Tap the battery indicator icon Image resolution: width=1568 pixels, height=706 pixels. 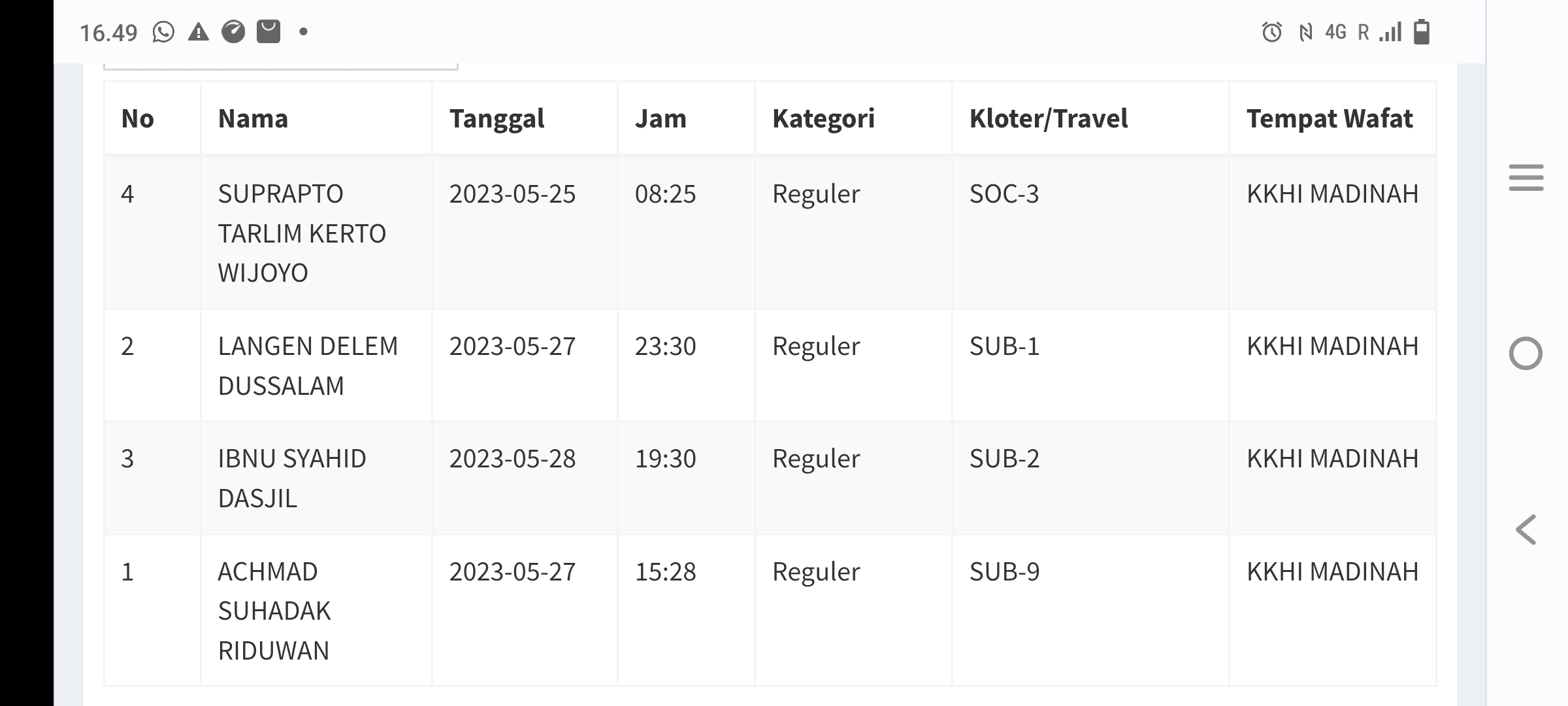[1422, 31]
